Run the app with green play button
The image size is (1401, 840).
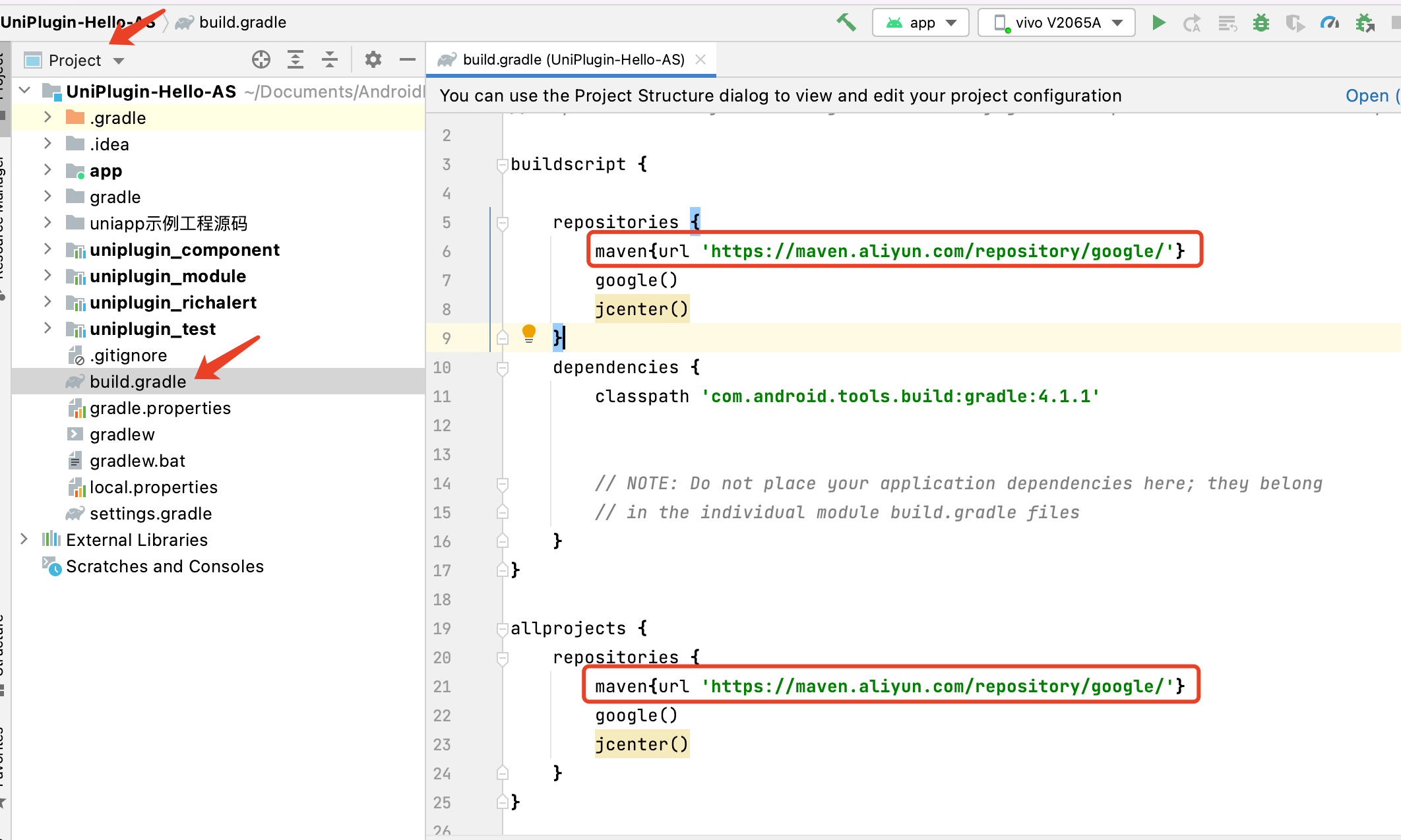pyautogui.click(x=1158, y=22)
